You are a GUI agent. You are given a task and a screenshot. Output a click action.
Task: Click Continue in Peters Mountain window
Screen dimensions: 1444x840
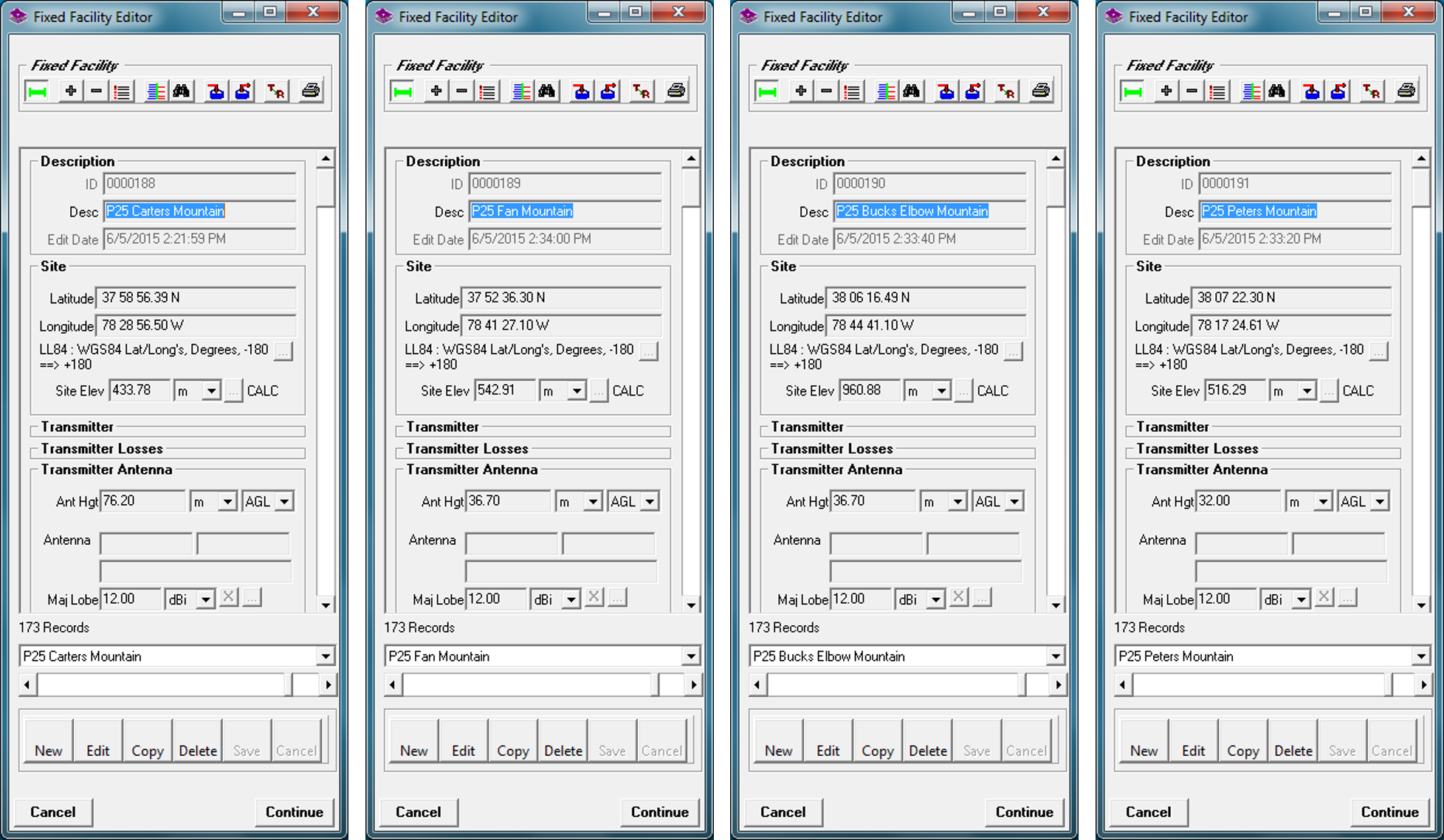click(1390, 812)
